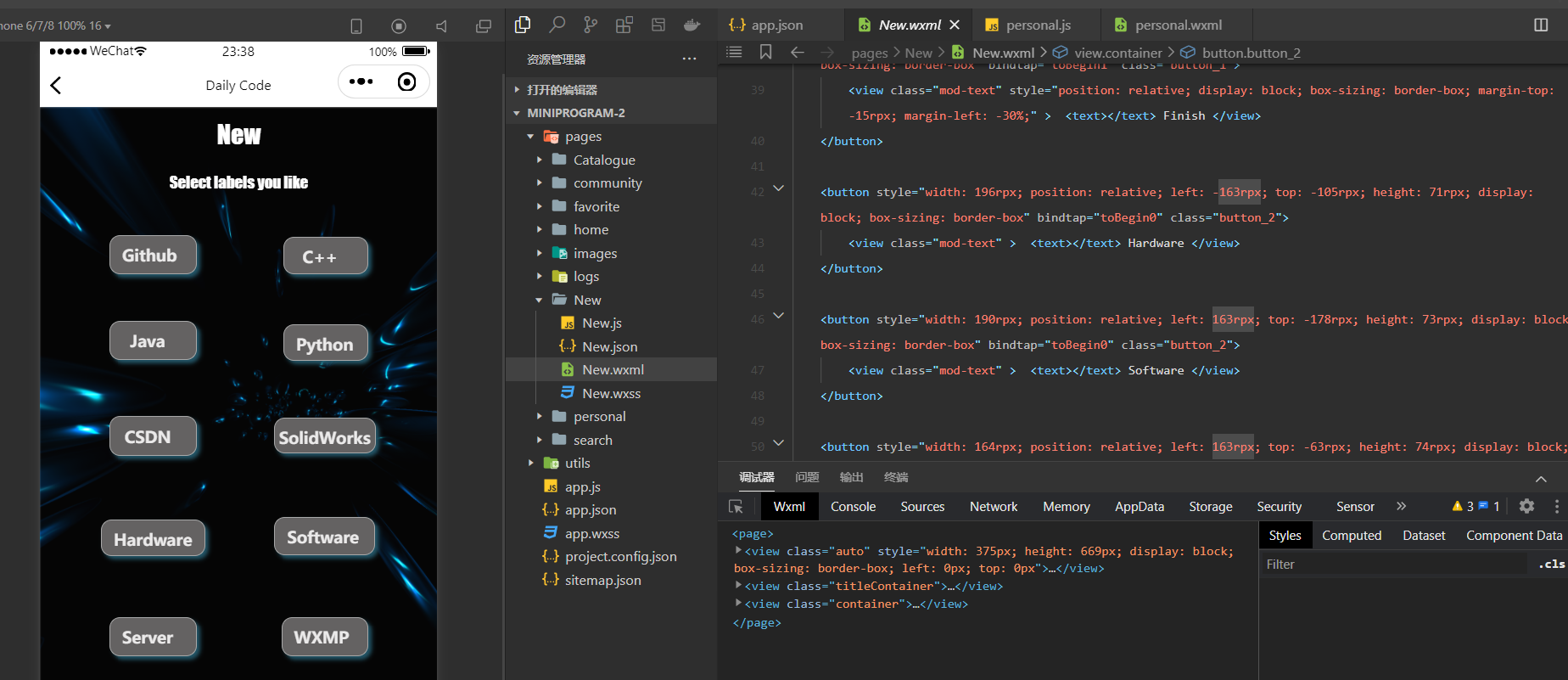Expand the Catalogue folder
The width and height of the screenshot is (1568, 680).
pos(539,160)
